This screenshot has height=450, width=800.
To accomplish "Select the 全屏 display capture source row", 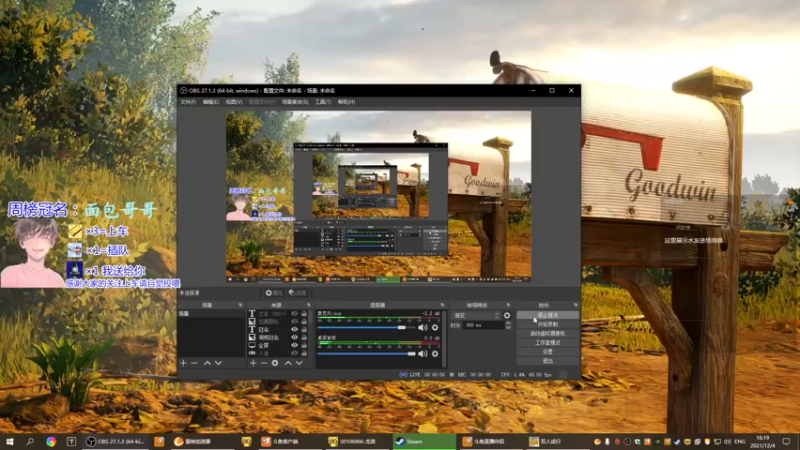I will pyautogui.click(x=279, y=345).
